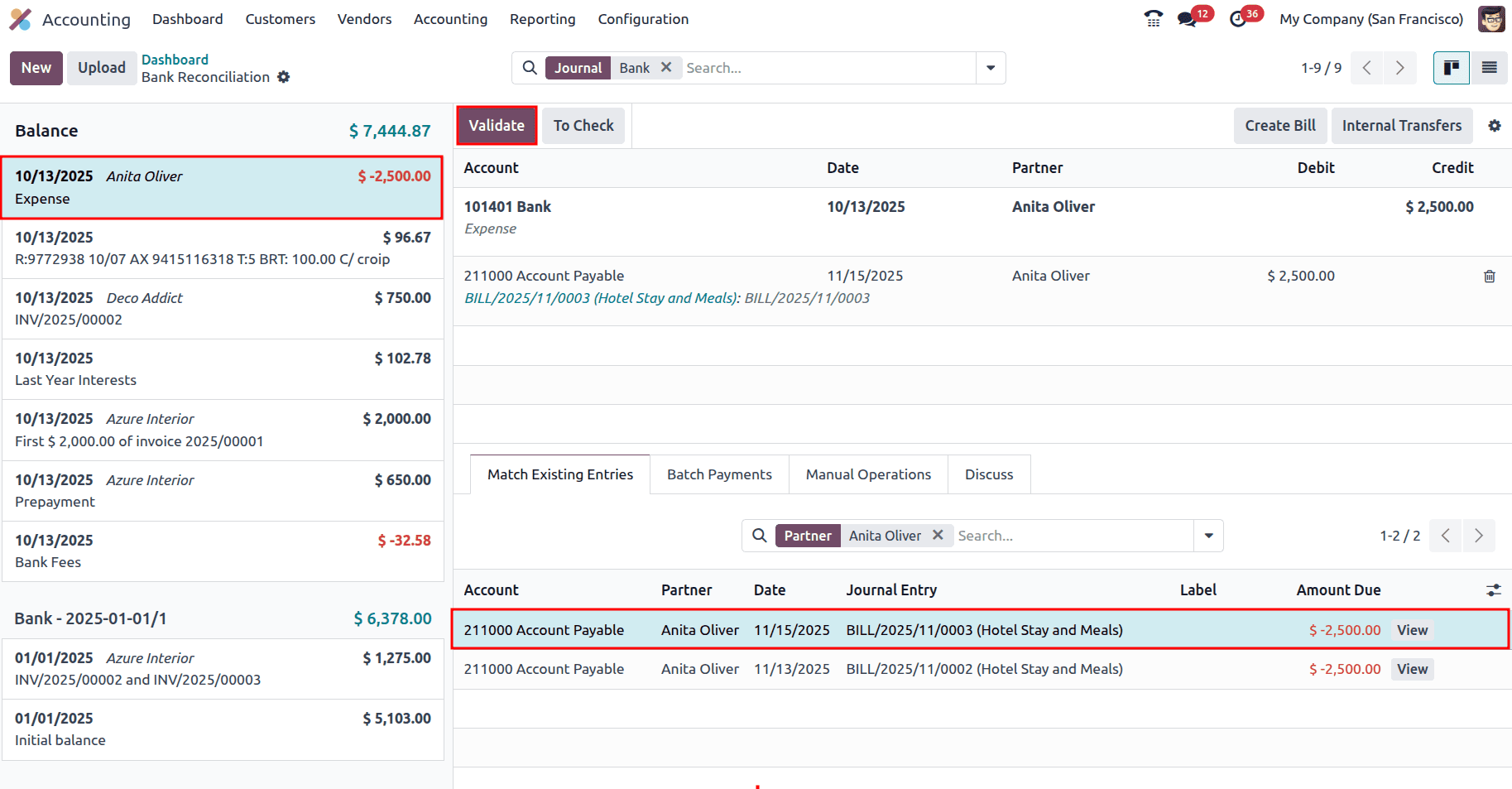
Task: Click the Accounting app logo
Action: (20, 19)
